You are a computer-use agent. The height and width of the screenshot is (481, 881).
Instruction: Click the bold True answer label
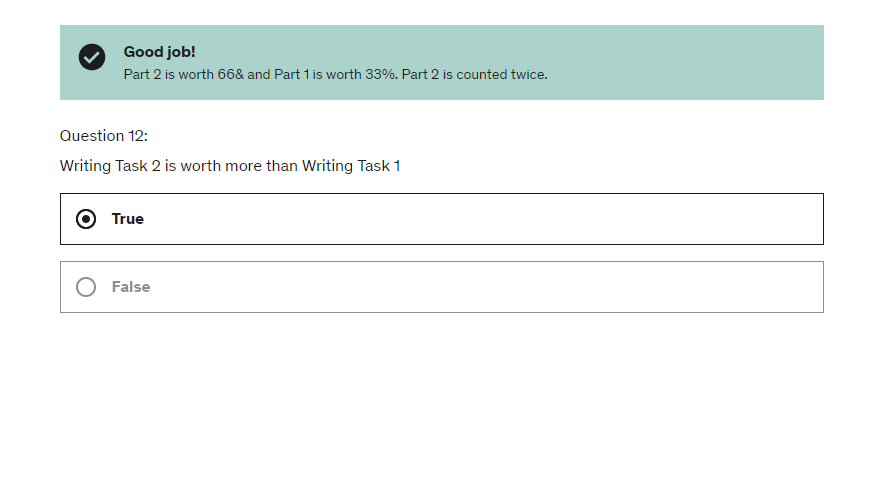128,219
